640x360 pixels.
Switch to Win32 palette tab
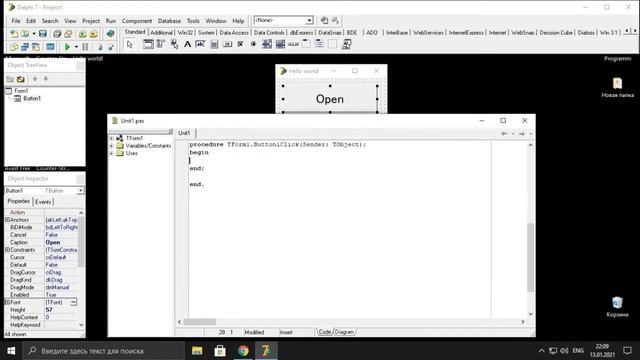(x=185, y=33)
